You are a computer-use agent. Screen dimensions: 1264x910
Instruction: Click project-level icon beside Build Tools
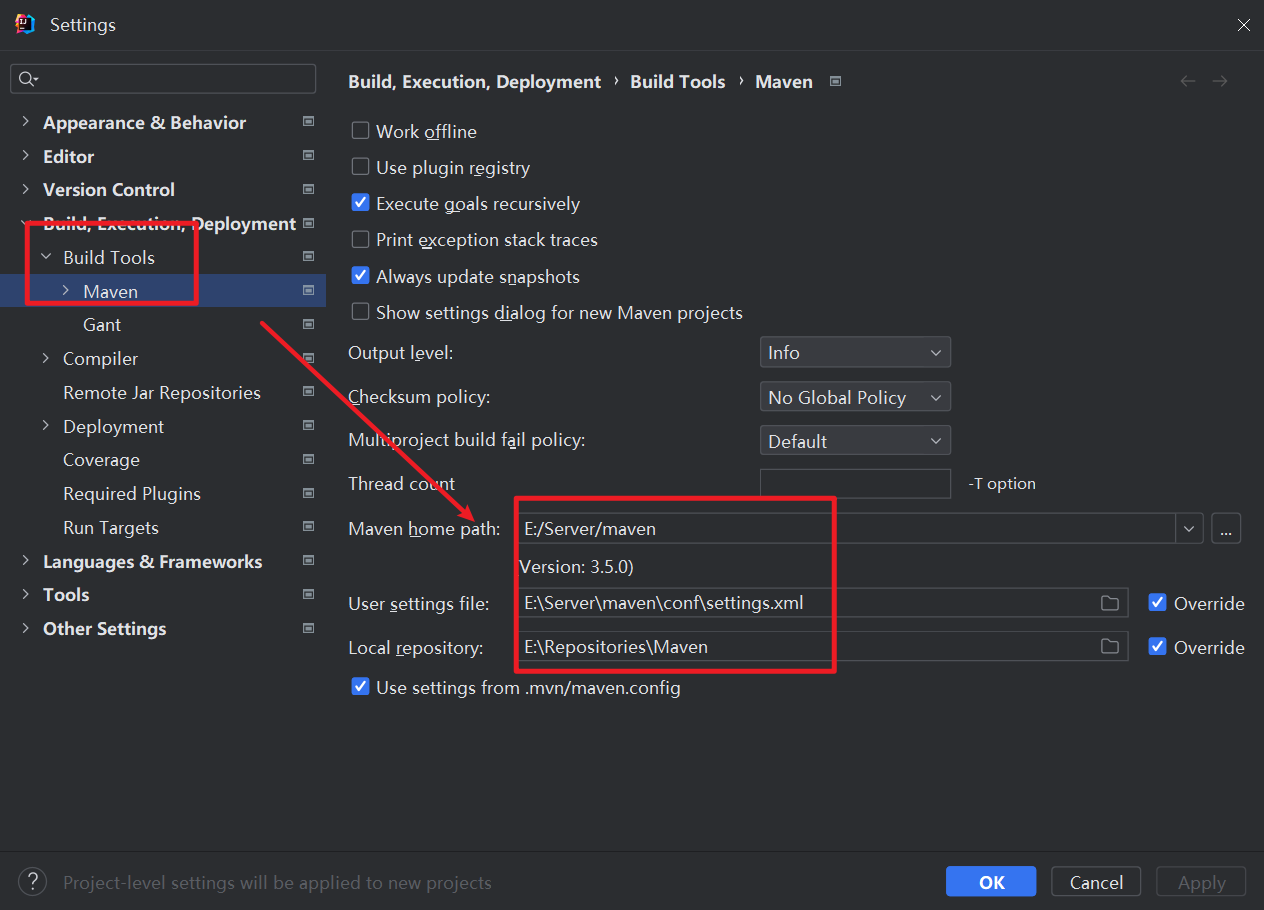point(308,257)
